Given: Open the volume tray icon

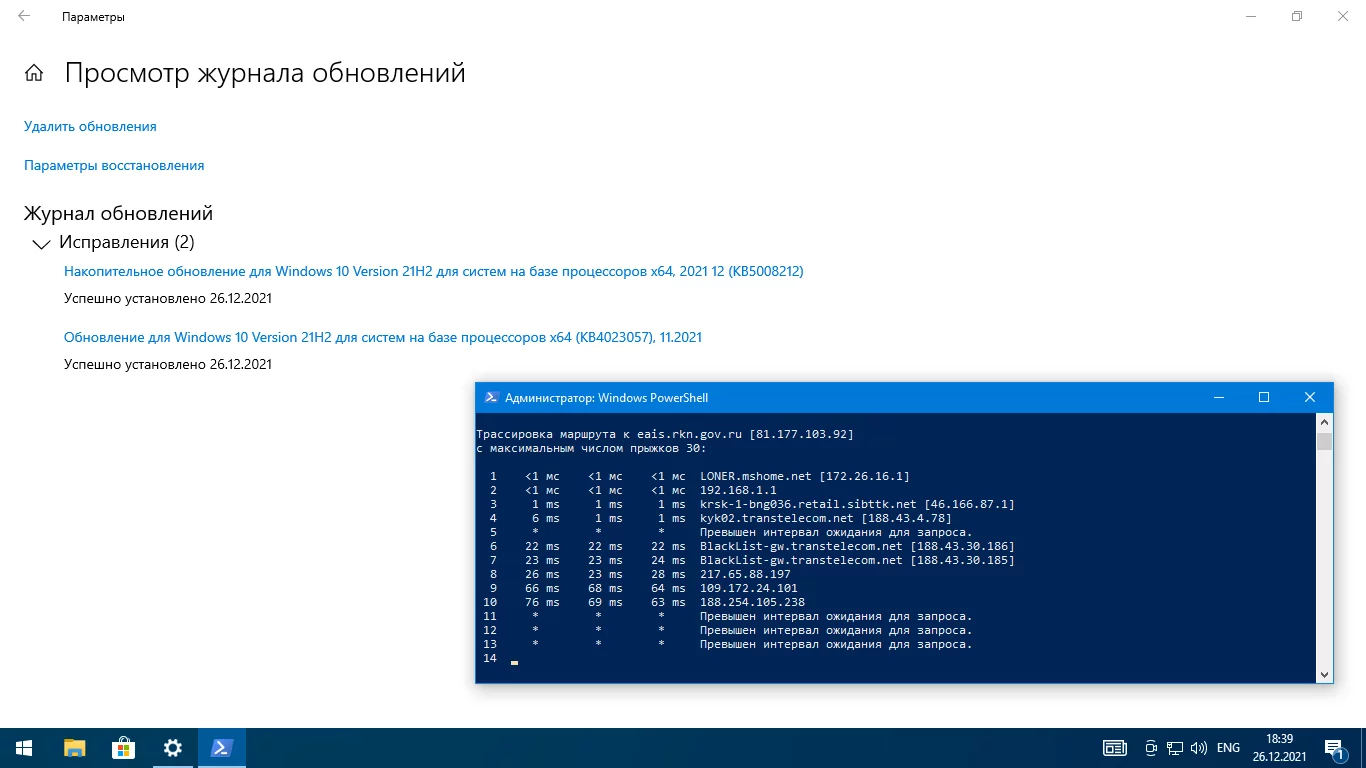Looking at the screenshot, I should [1199, 748].
